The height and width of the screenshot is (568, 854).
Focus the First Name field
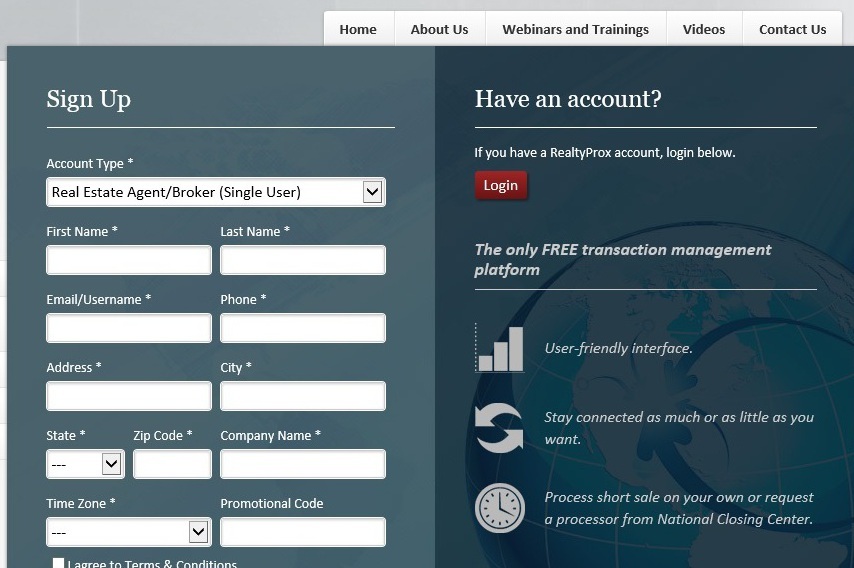[x=129, y=260]
